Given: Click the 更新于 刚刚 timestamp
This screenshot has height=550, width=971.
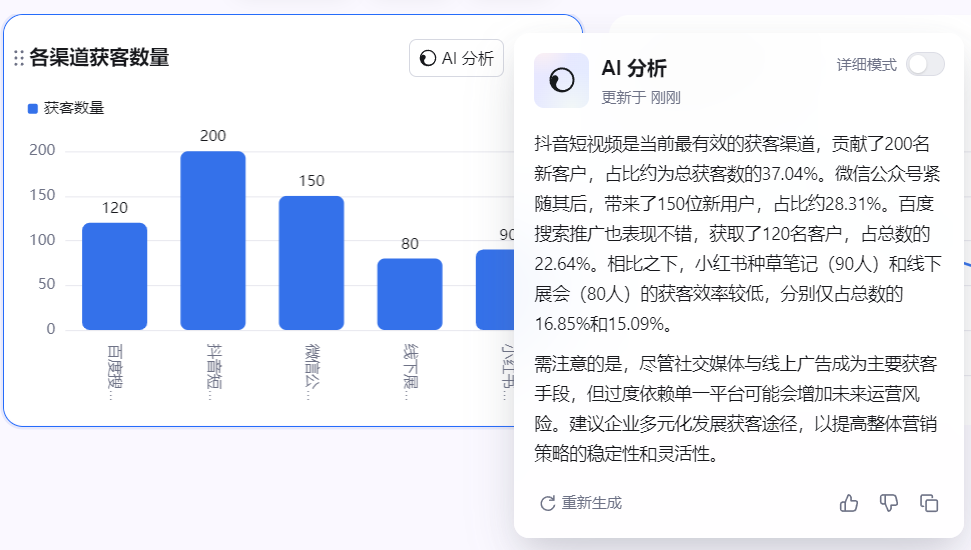Looking at the screenshot, I should 641,98.
